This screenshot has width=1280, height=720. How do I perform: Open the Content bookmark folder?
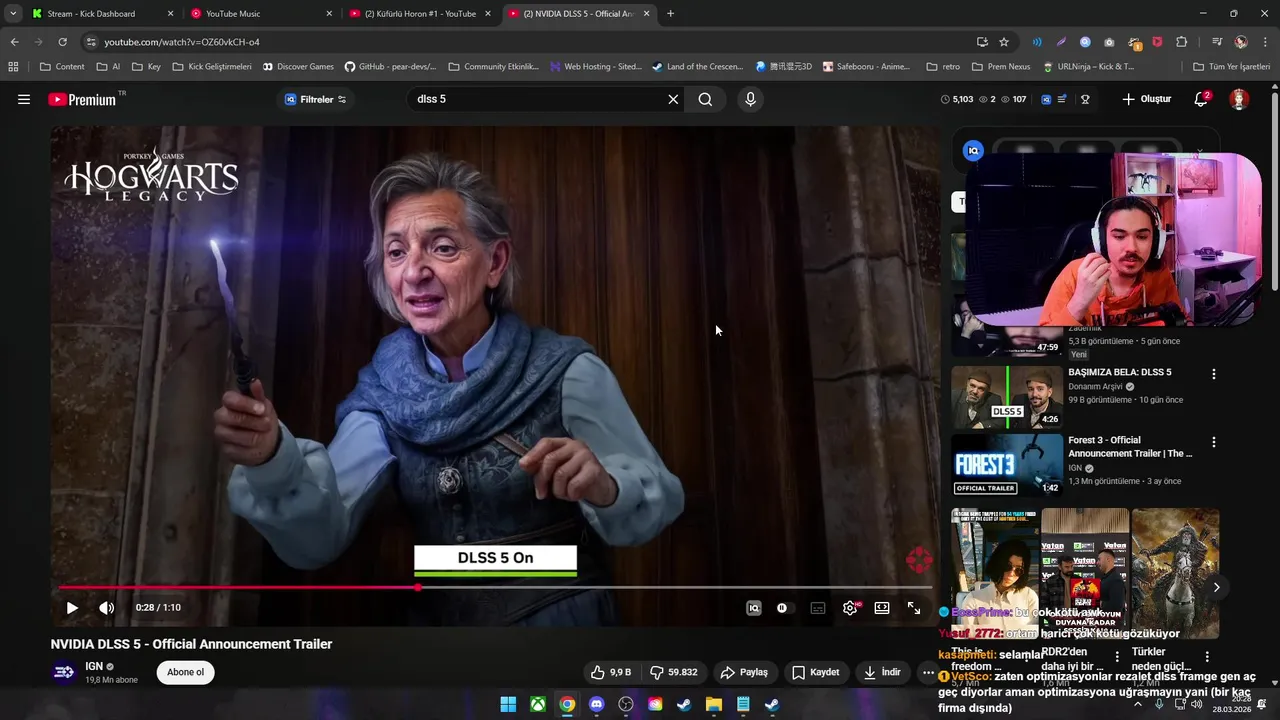[62, 67]
